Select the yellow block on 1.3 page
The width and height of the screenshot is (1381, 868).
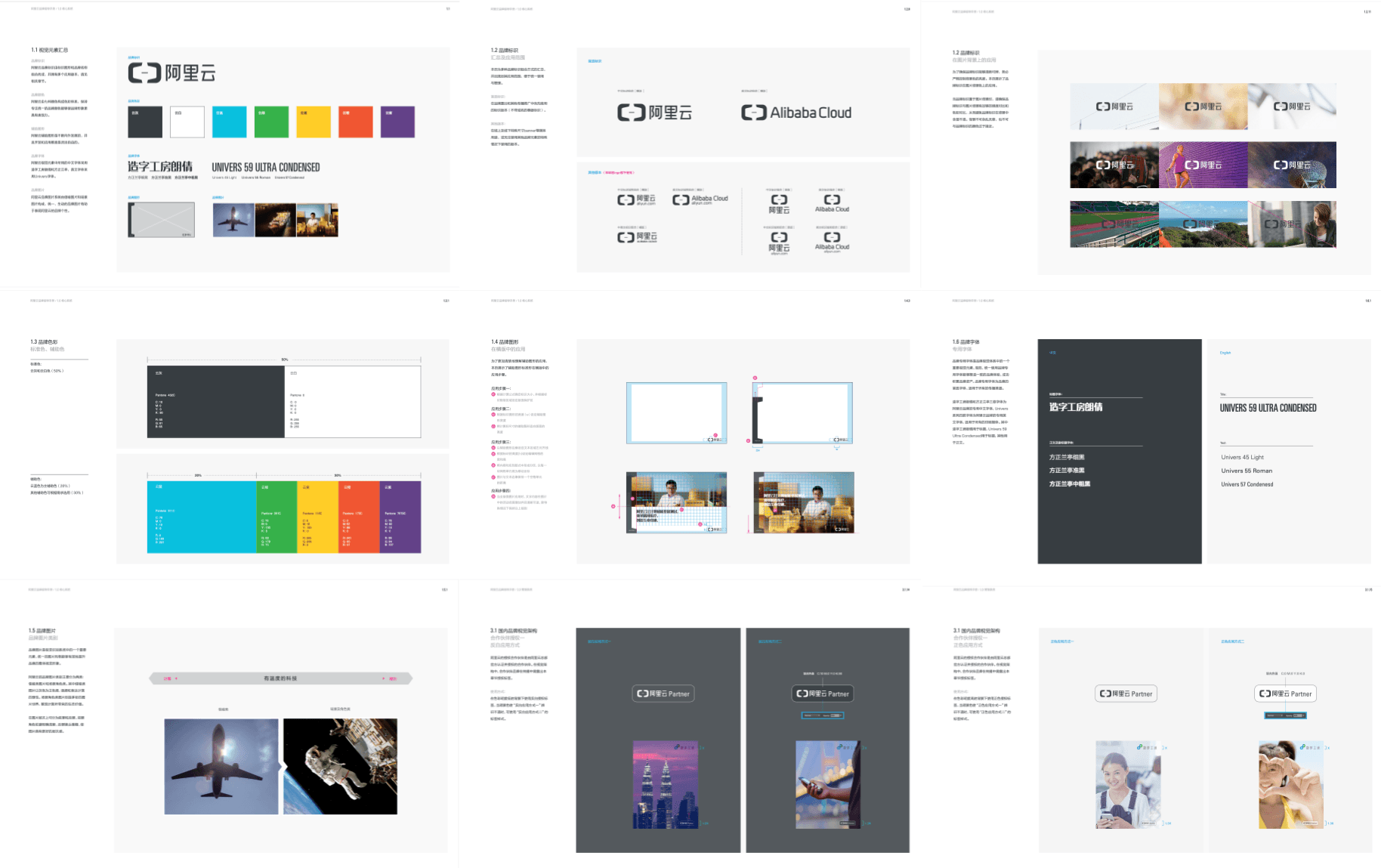click(318, 517)
